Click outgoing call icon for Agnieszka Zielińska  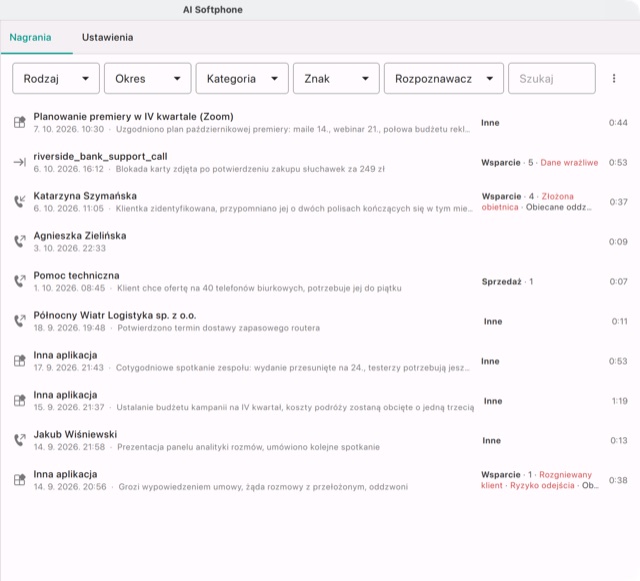pos(20,241)
